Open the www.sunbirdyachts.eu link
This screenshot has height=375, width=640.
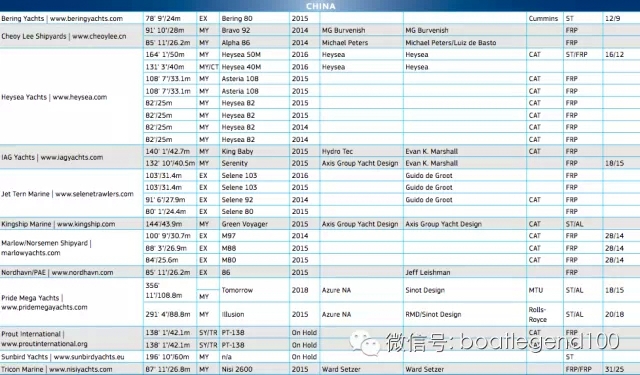click(x=89, y=357)
